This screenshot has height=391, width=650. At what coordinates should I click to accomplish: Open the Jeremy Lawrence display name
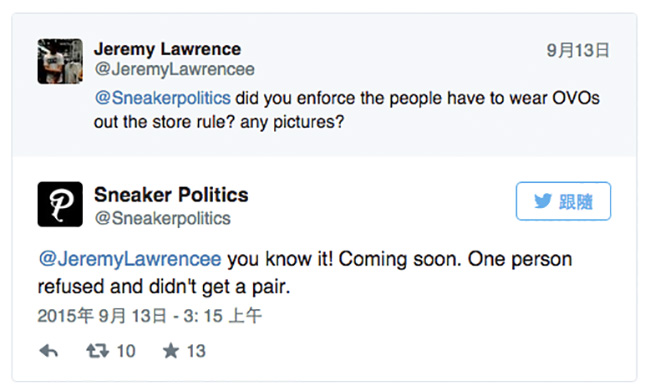click(x=167, y=49)
